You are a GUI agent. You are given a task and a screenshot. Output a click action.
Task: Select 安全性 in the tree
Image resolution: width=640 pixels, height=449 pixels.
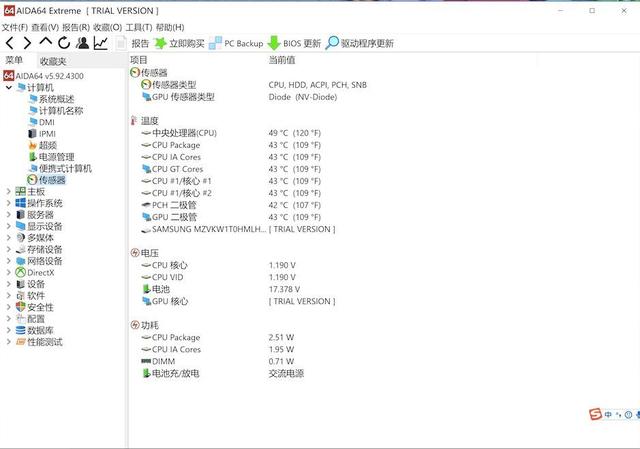tap(35, 307)
